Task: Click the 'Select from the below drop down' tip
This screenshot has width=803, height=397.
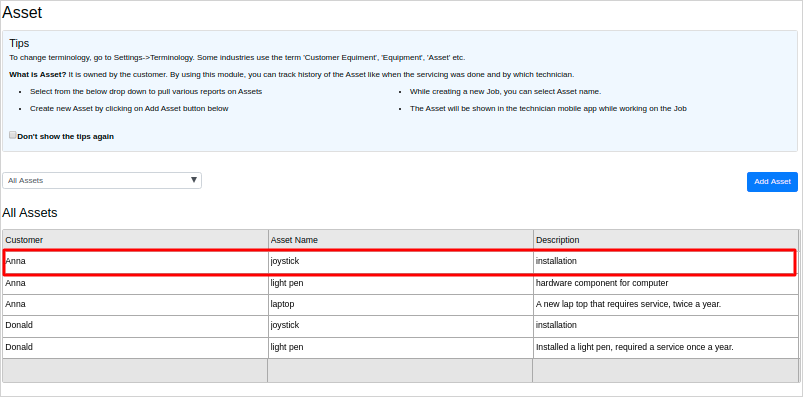Action: point(146,91)
